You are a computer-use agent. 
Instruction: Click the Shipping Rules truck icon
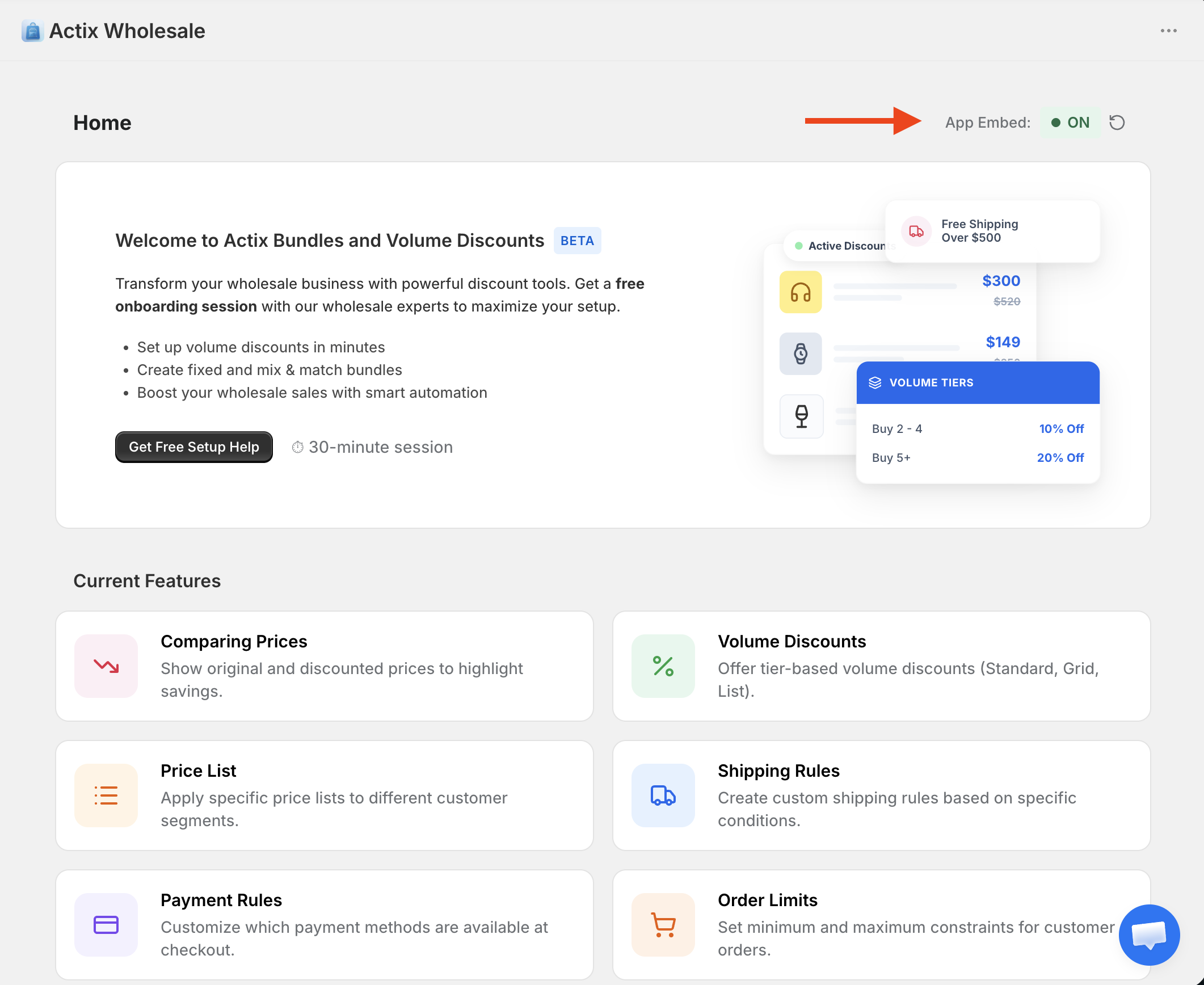663,795
